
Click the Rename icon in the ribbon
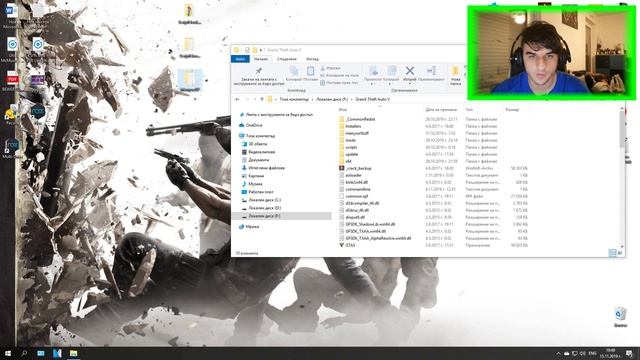pos(431,70)
